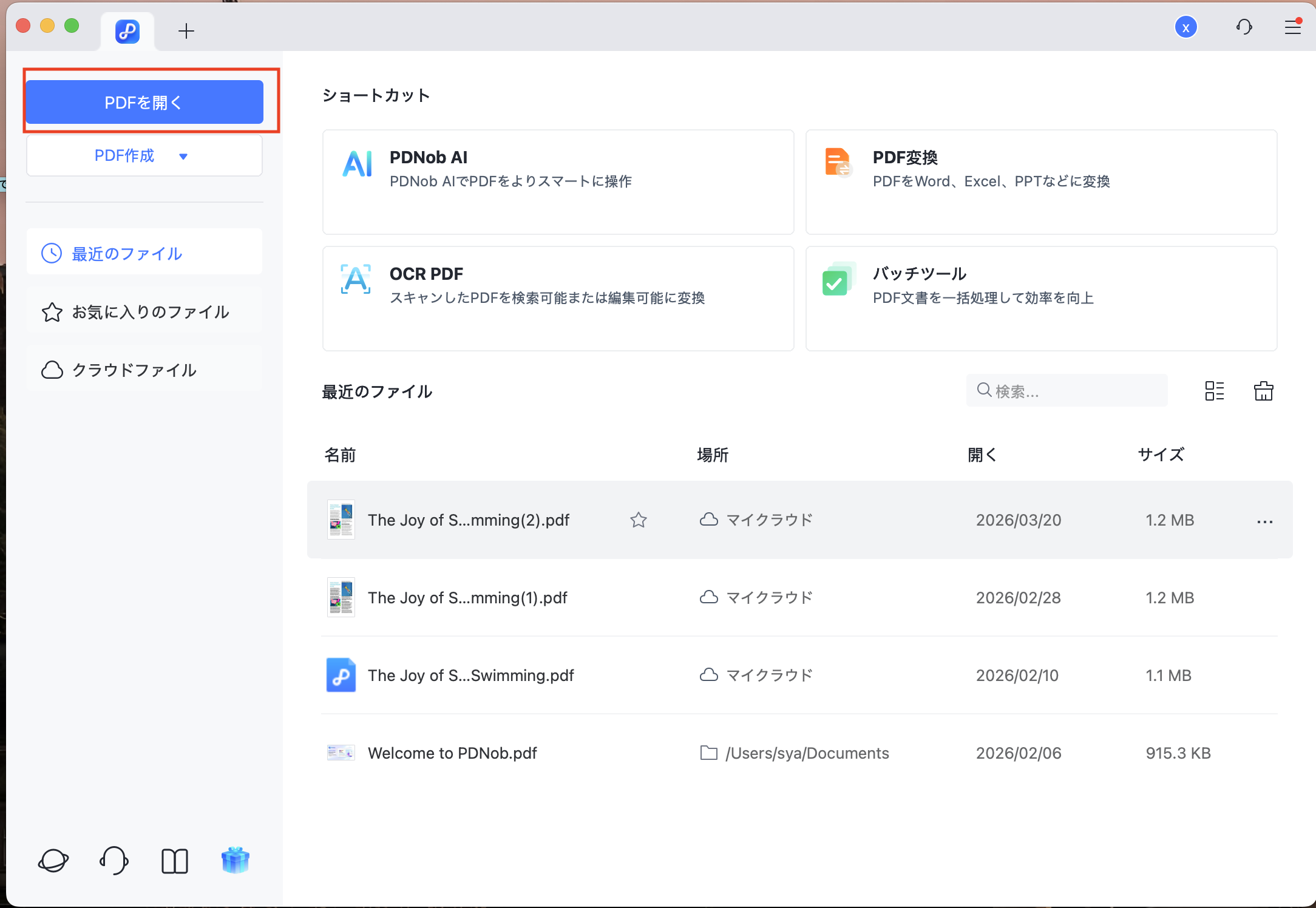
Task: Click the headset support icon at bottom left
Action: [x=114, y=860]
